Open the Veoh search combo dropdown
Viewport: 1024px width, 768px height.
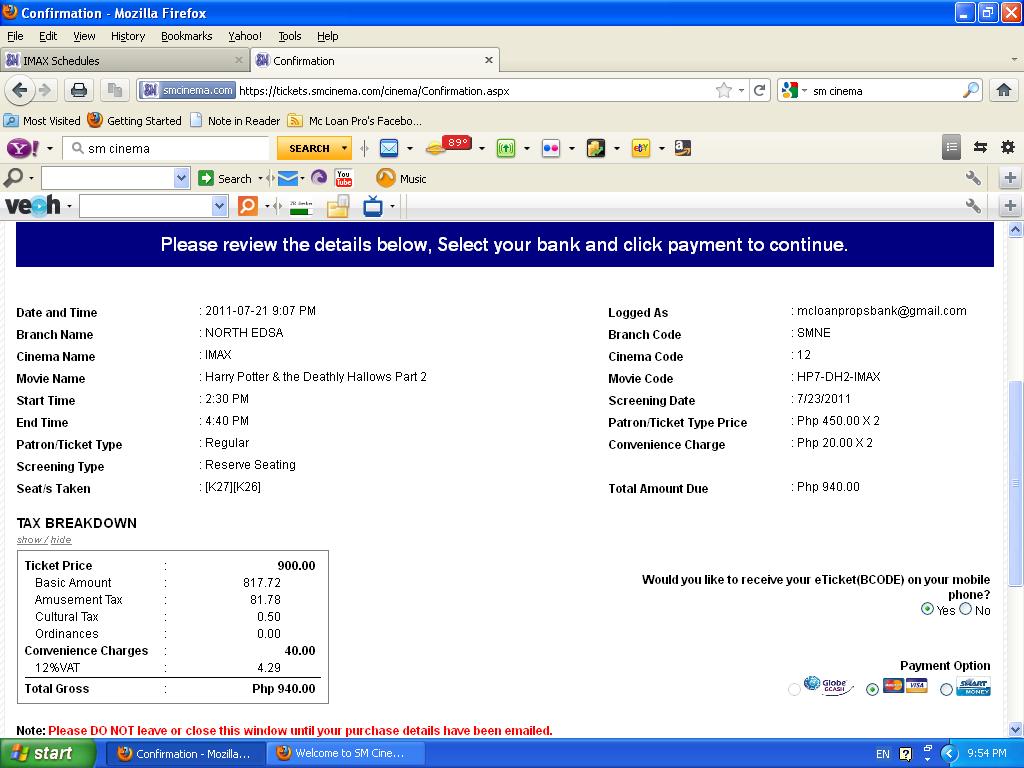[219, 206]
